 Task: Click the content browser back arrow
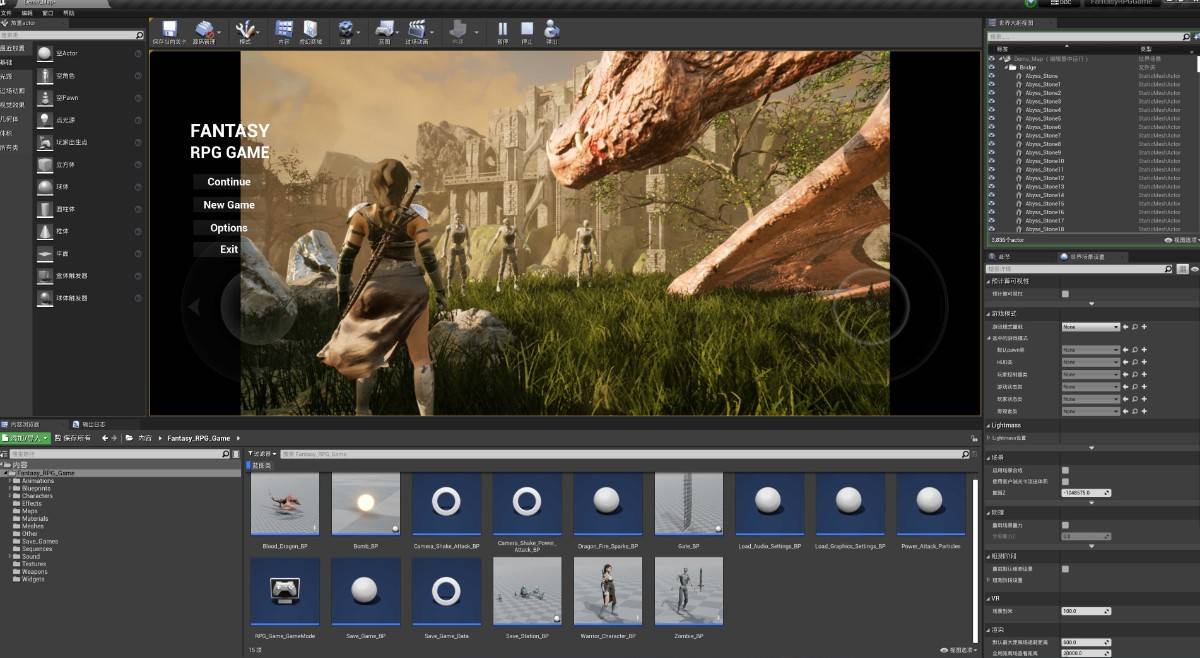click(104, 438)
